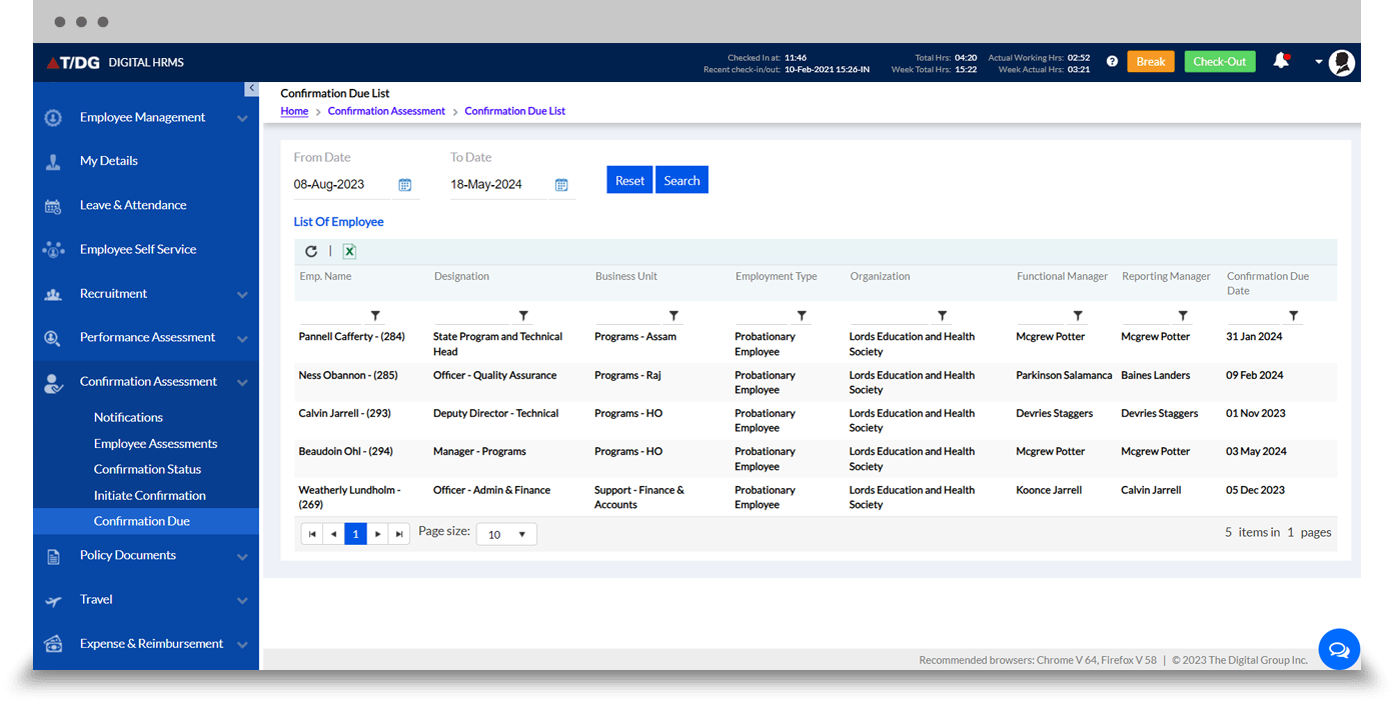Go to the next page
1395x704 pixels.
point(378,534)
